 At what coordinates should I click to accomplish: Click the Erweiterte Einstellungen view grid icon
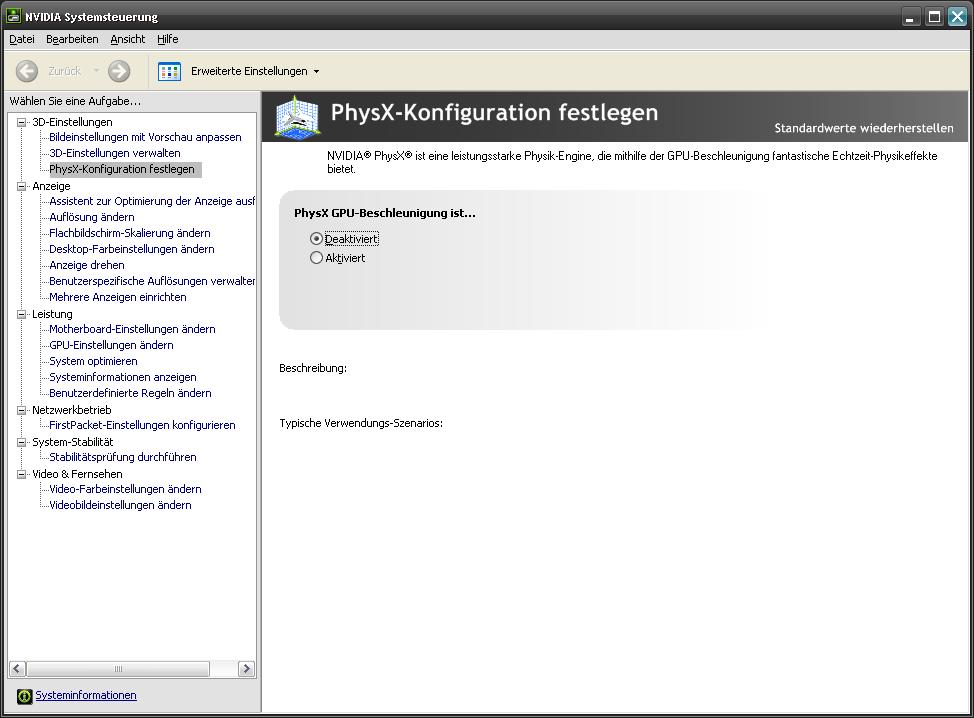pyautogui.click(x=170, y=71)
